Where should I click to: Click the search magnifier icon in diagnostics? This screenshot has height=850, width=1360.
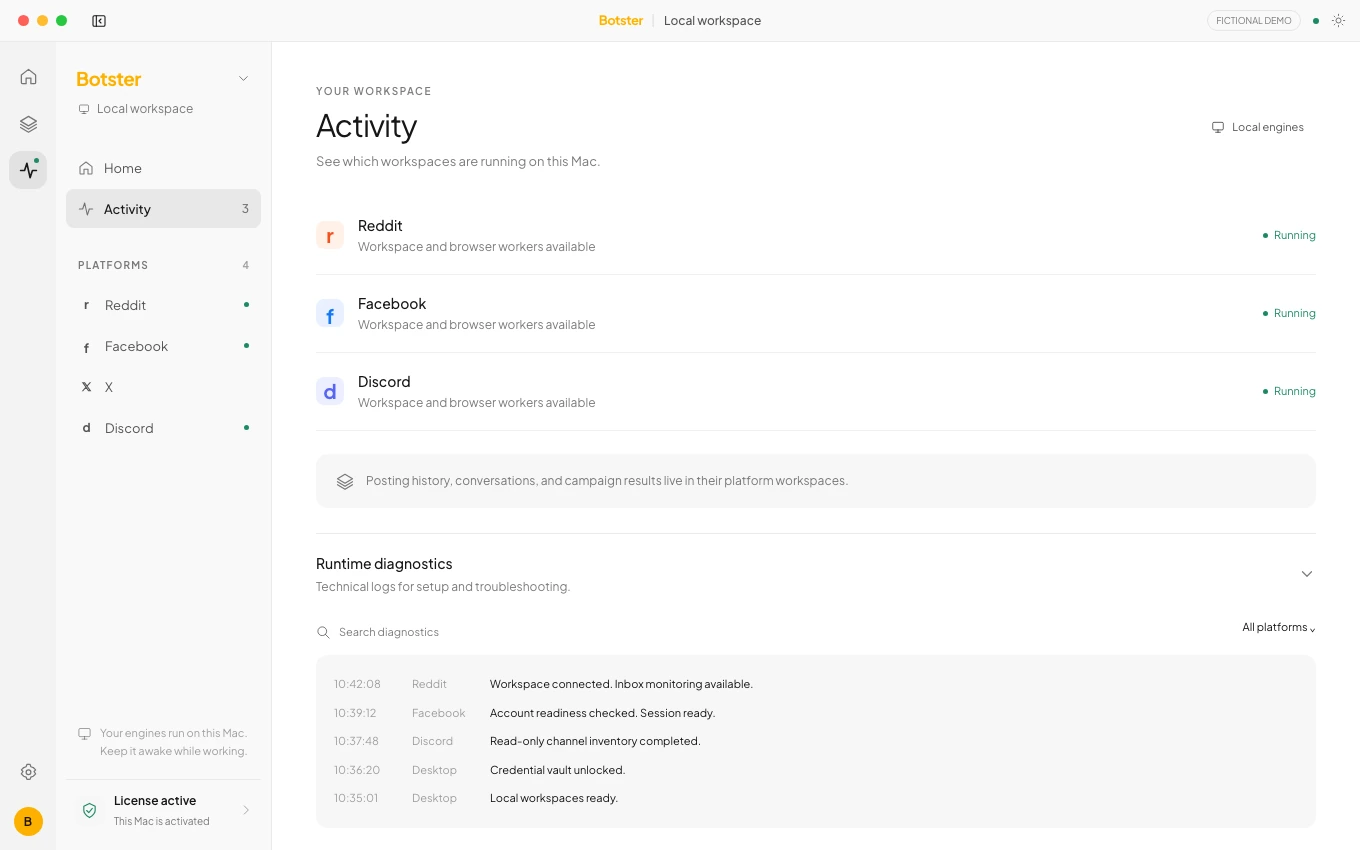point(323,632)
